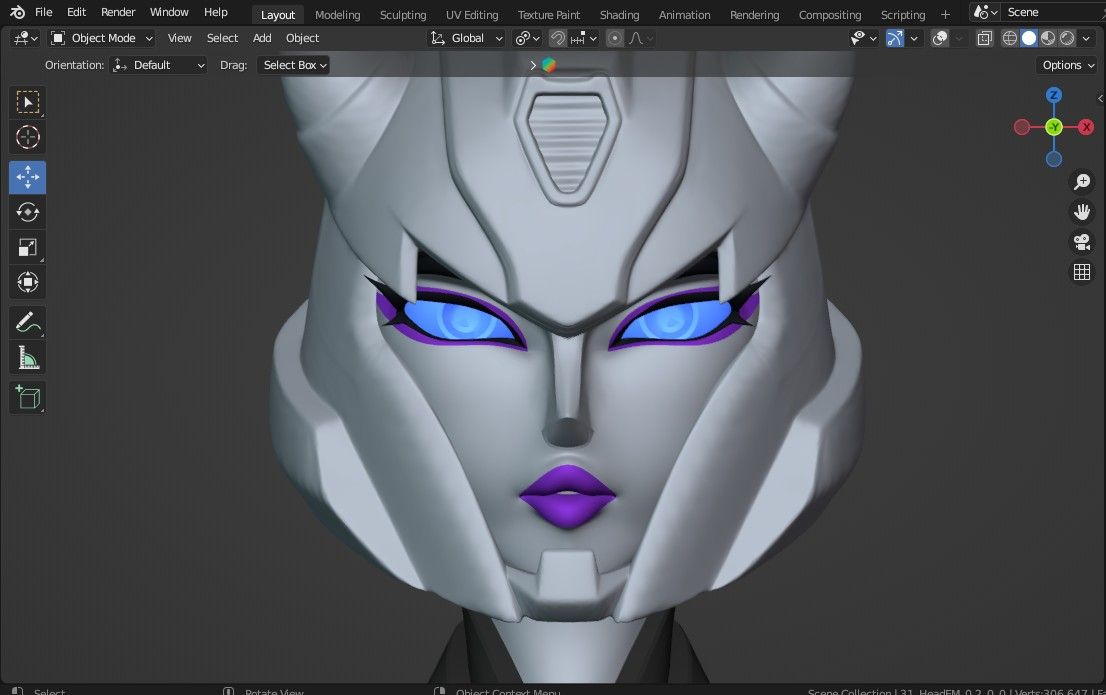1106x695 pixels.
Task: Click the negative Z axis blue circle
Action: 1054,159
